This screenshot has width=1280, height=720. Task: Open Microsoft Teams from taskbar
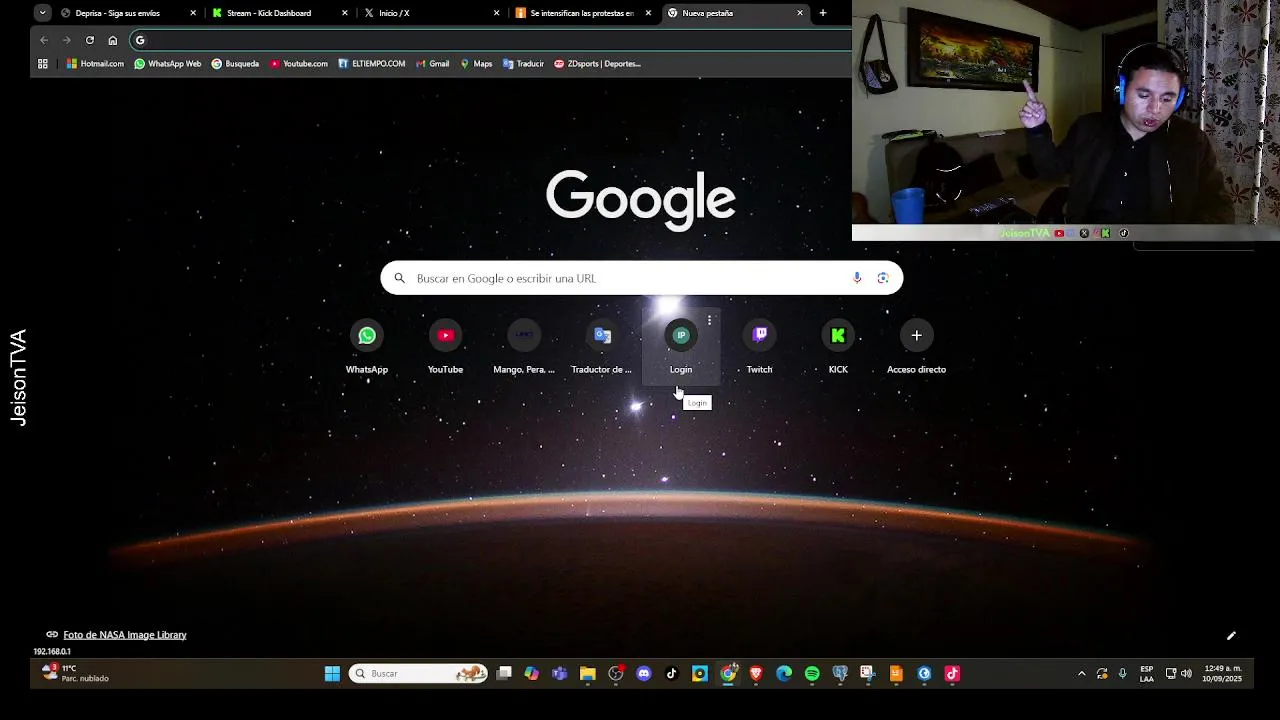[560, 674]
